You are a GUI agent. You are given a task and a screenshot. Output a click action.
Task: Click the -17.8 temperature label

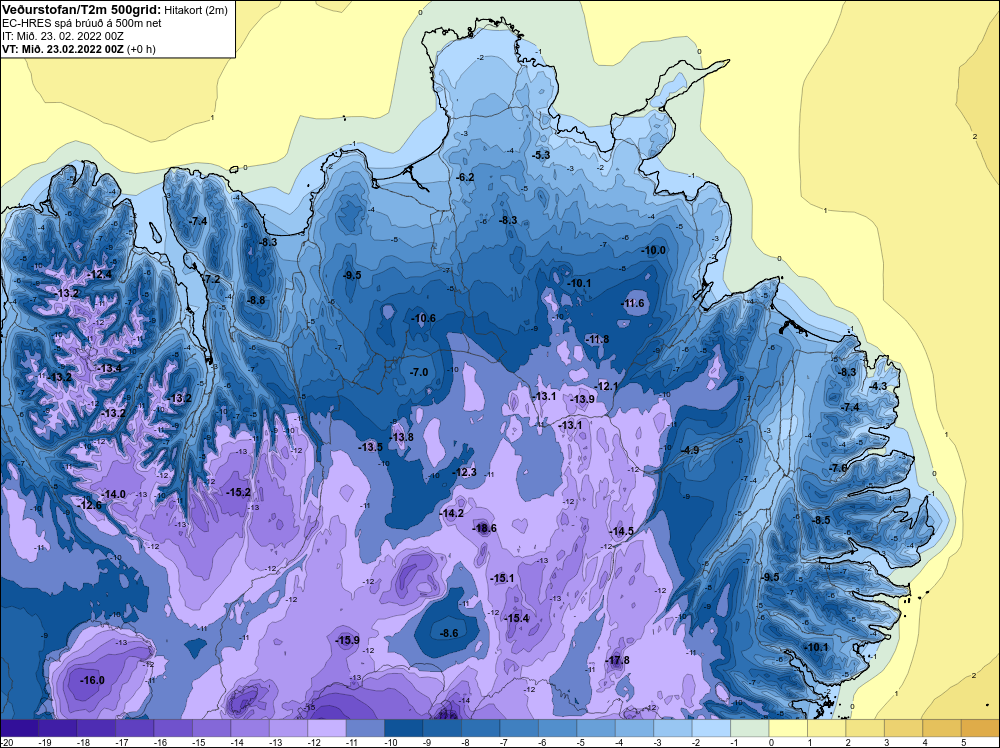(617, 660)
